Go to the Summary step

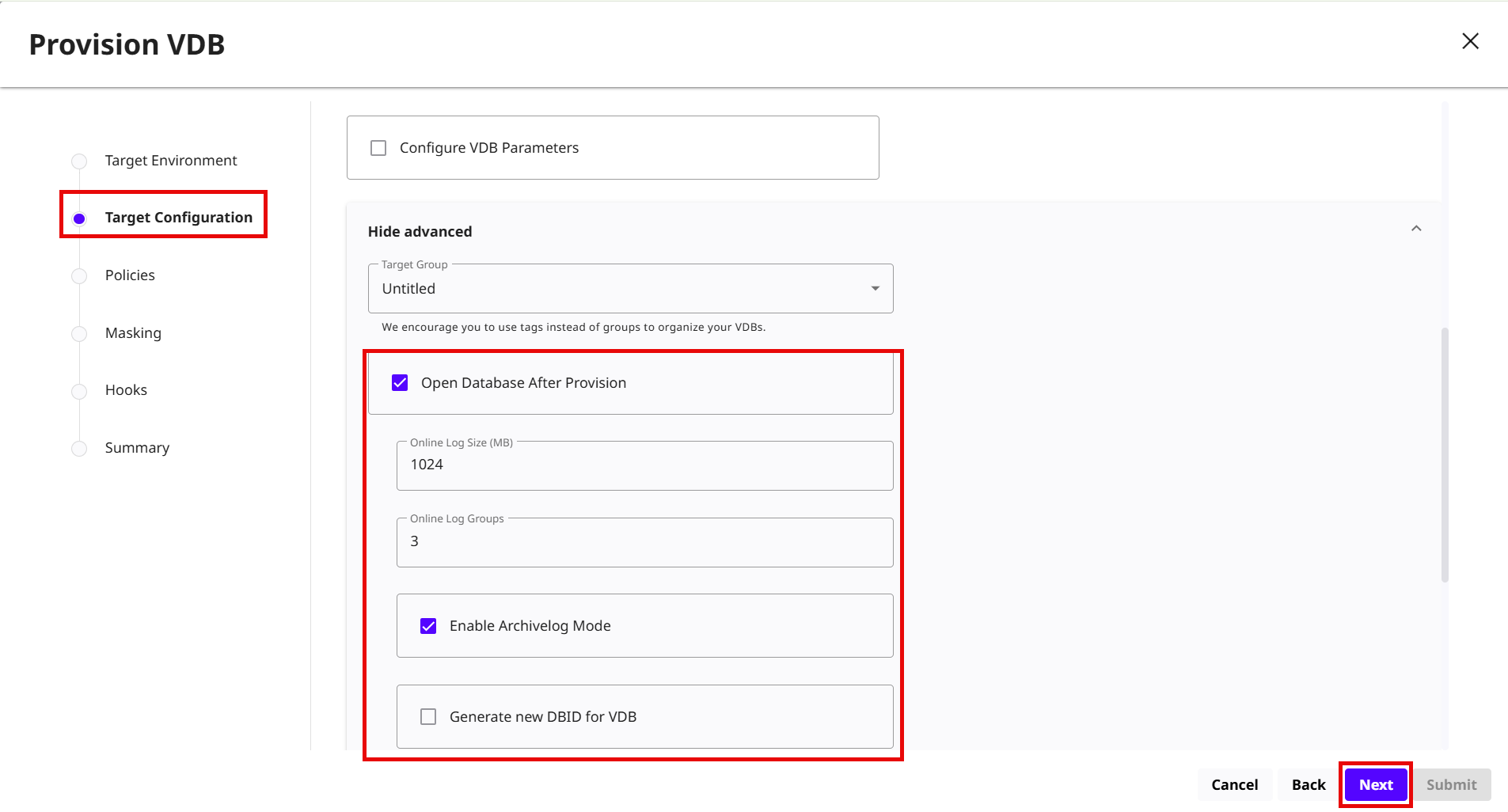[x=137, y=448]
